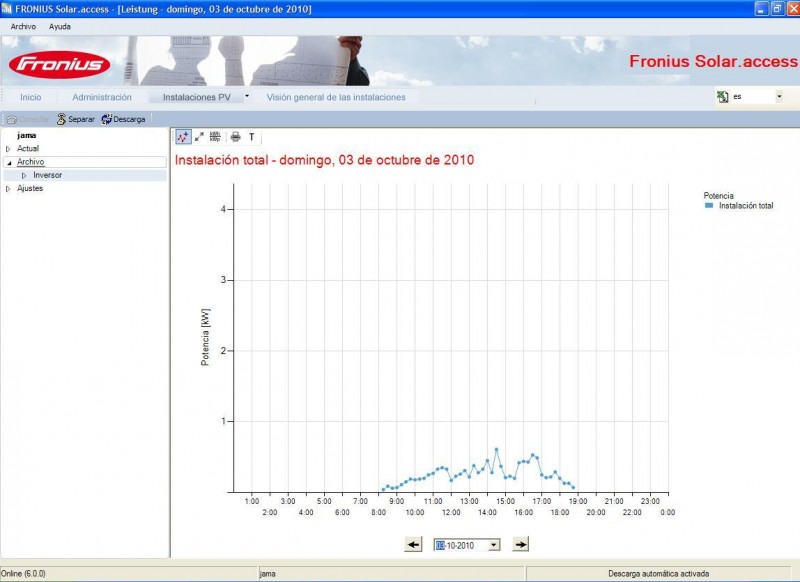Open the Archivo menu
Viewport: 800px width, 582px height.
tap(23, 27)
